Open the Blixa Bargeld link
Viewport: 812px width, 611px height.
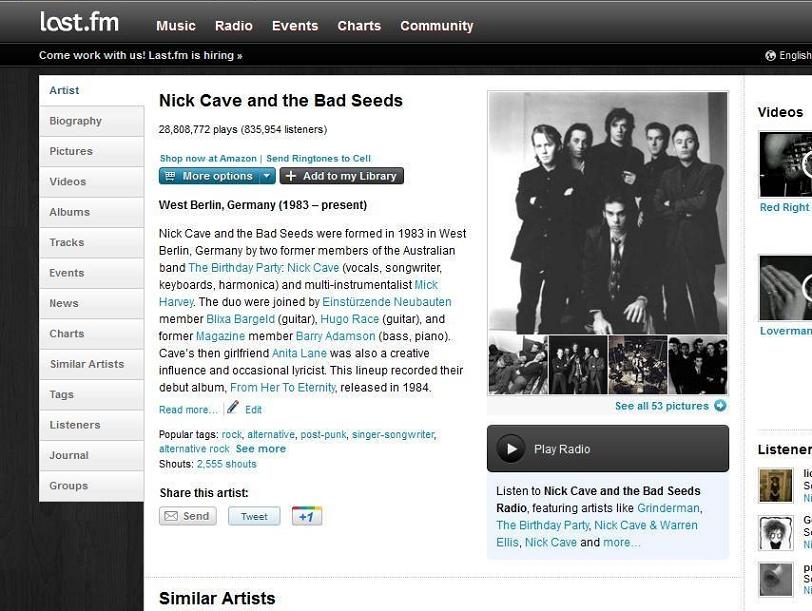tap(240, 319)
